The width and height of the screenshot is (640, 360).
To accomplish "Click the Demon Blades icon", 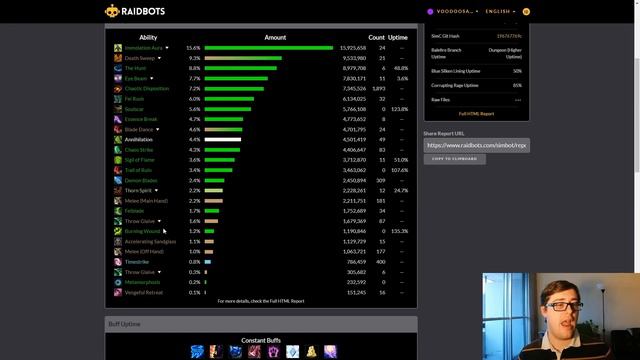I will pyautogui.click(x=118, y=180).
